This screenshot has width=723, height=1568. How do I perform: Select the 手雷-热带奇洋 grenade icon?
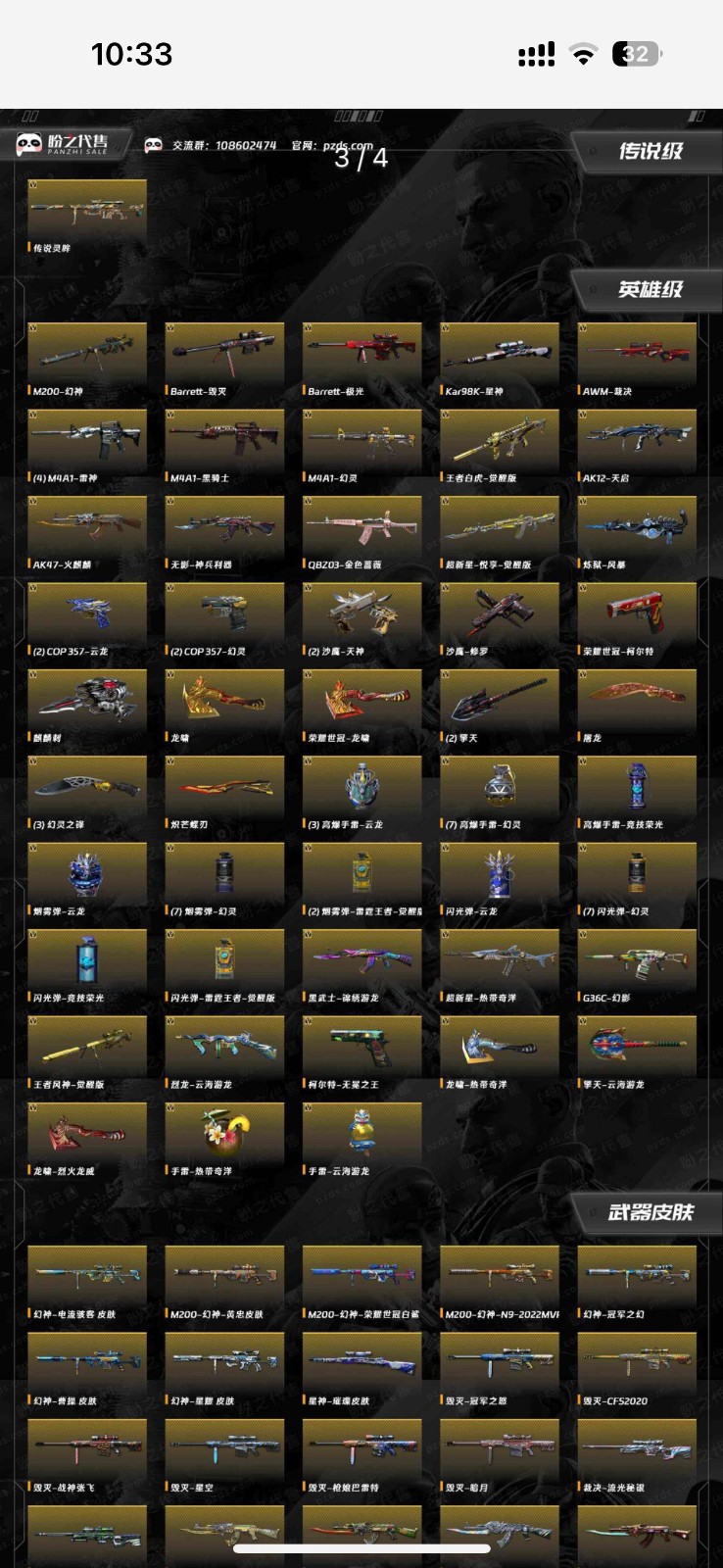pos(224,1133)
